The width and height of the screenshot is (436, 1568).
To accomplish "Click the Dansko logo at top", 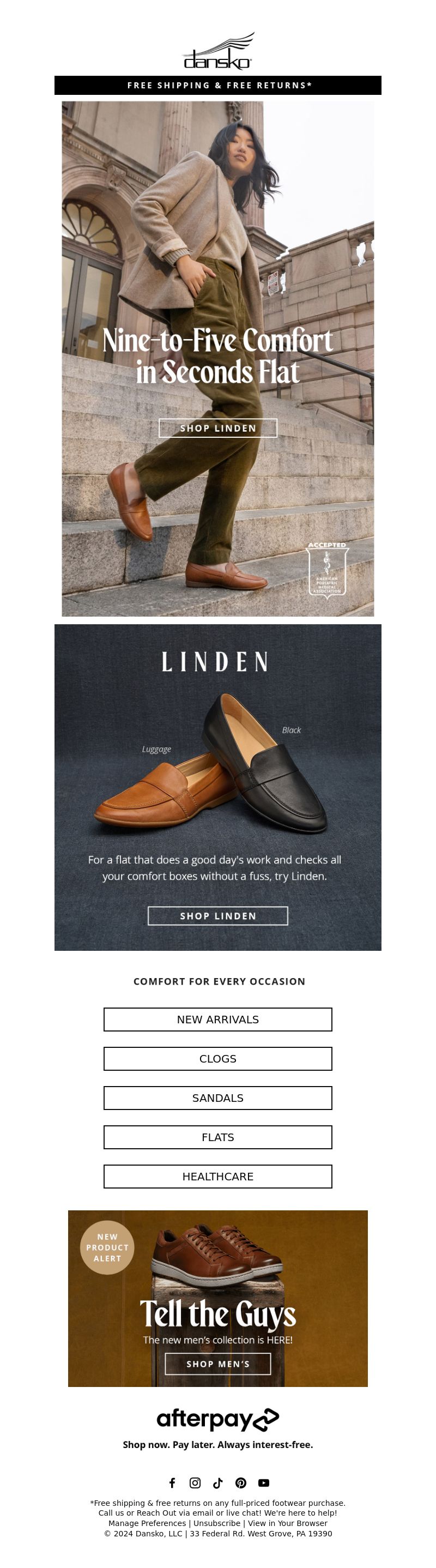I will point(217,51).
